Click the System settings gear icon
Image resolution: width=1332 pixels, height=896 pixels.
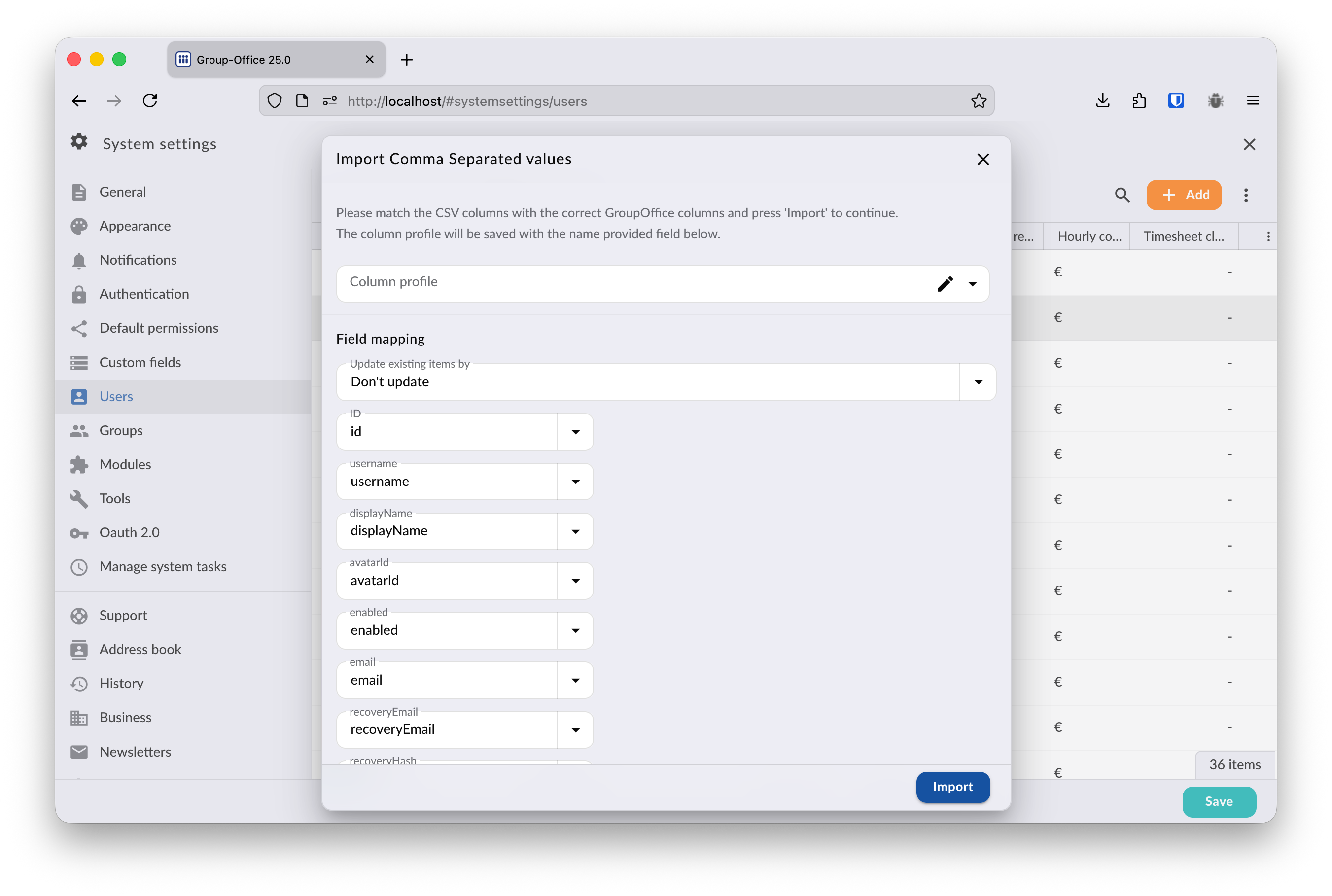[79, 142]
